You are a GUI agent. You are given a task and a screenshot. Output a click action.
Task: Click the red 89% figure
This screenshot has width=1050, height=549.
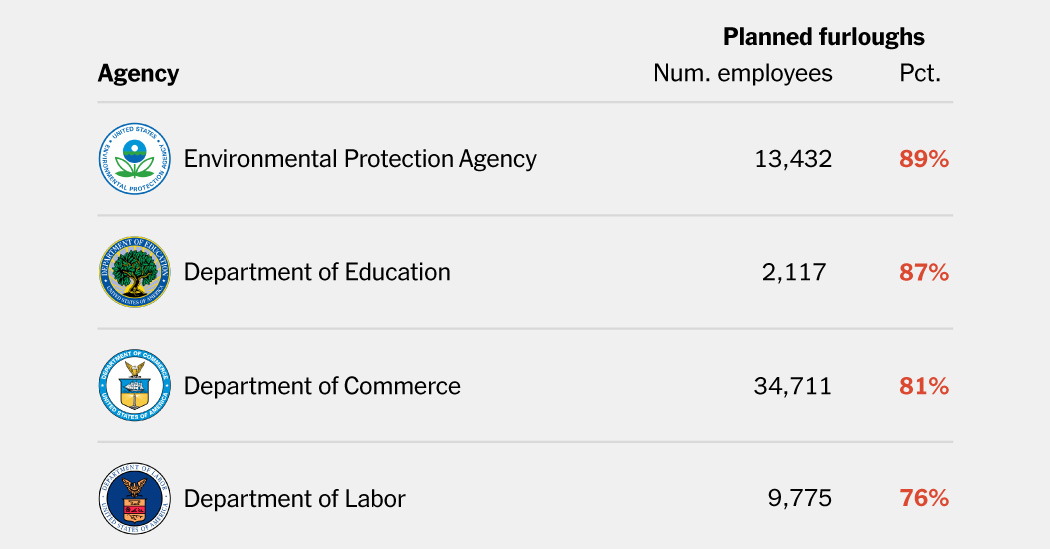923,158
